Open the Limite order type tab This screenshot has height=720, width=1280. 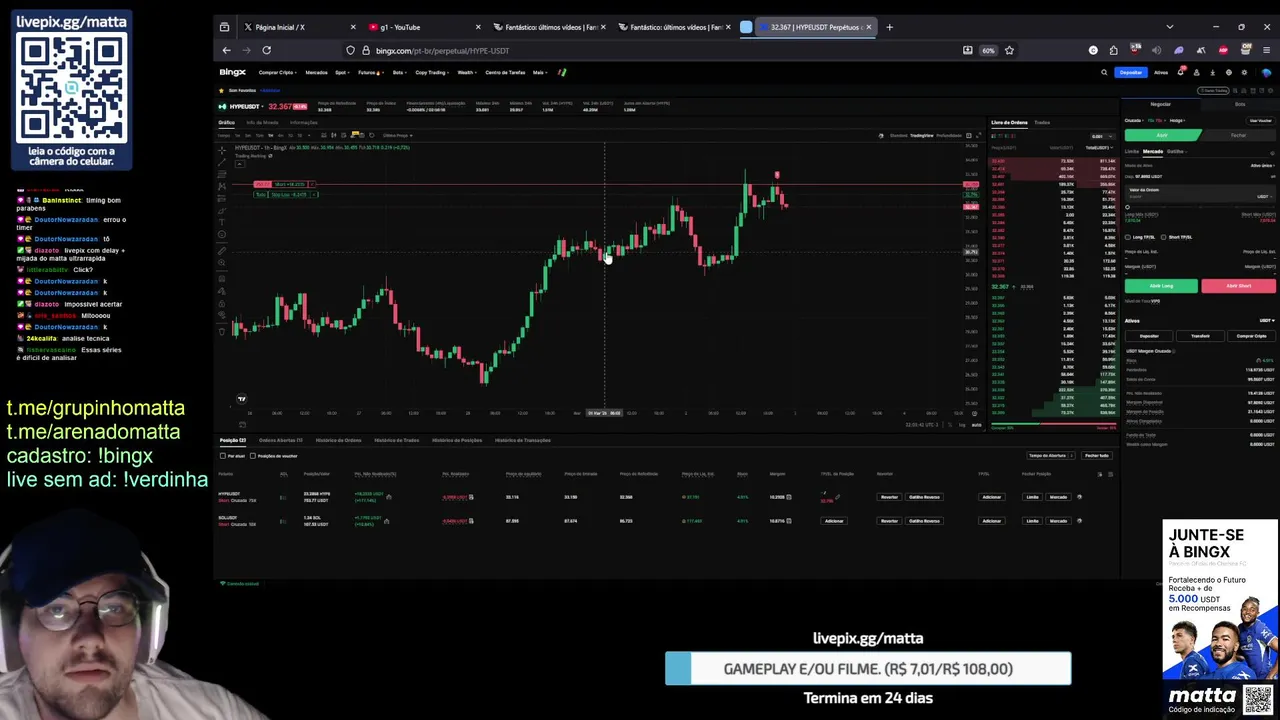pos(1132,151)
